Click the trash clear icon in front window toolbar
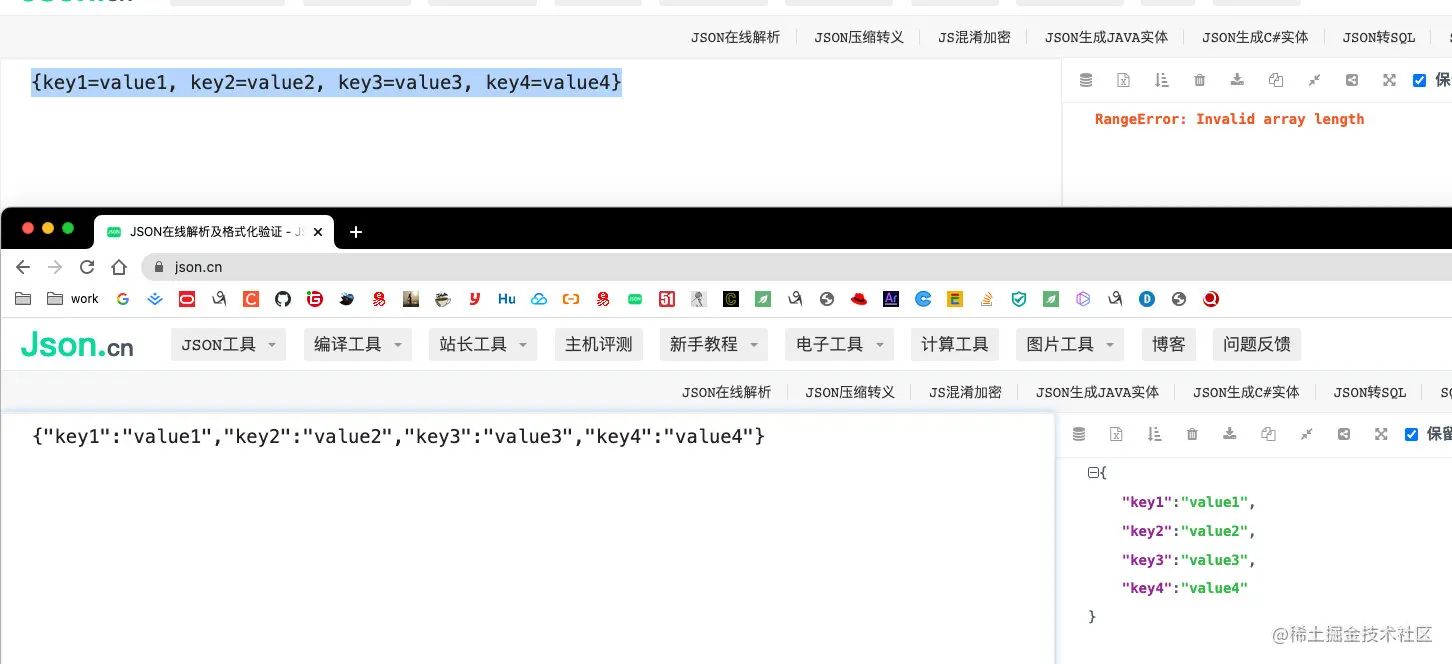 pyautogui.click(x=1192, y=434)
